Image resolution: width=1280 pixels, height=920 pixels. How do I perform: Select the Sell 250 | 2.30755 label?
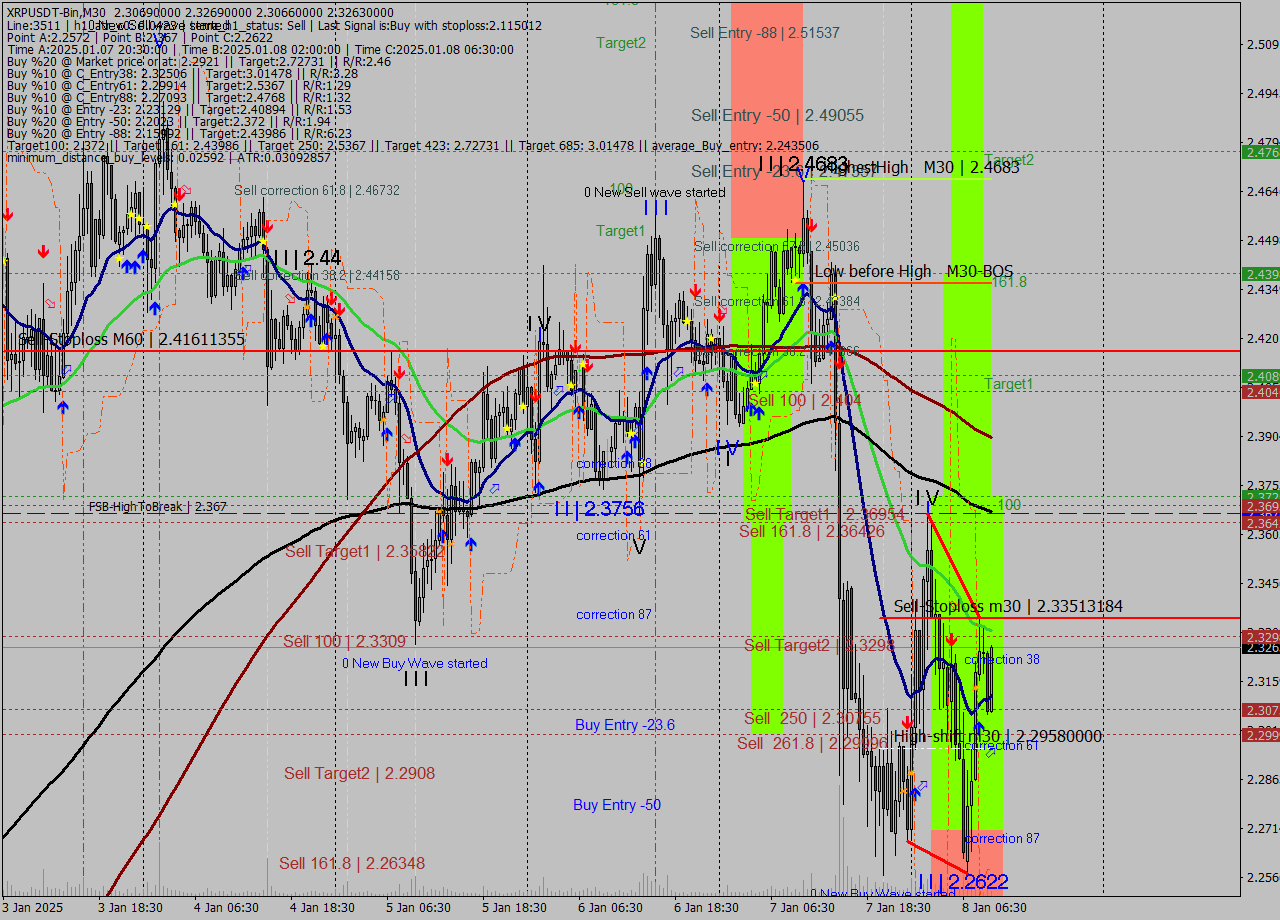pyautogui.click(x=813, y=718)
